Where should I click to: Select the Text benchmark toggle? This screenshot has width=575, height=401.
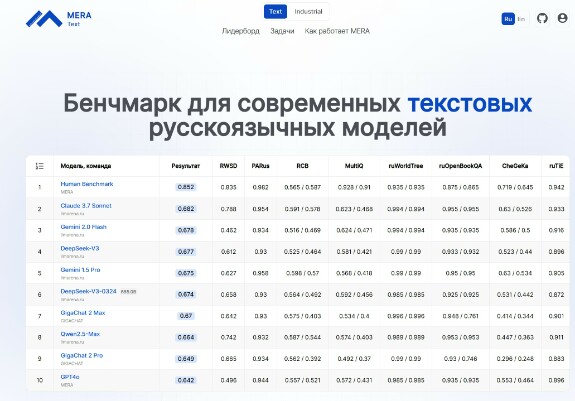(275, 12)
